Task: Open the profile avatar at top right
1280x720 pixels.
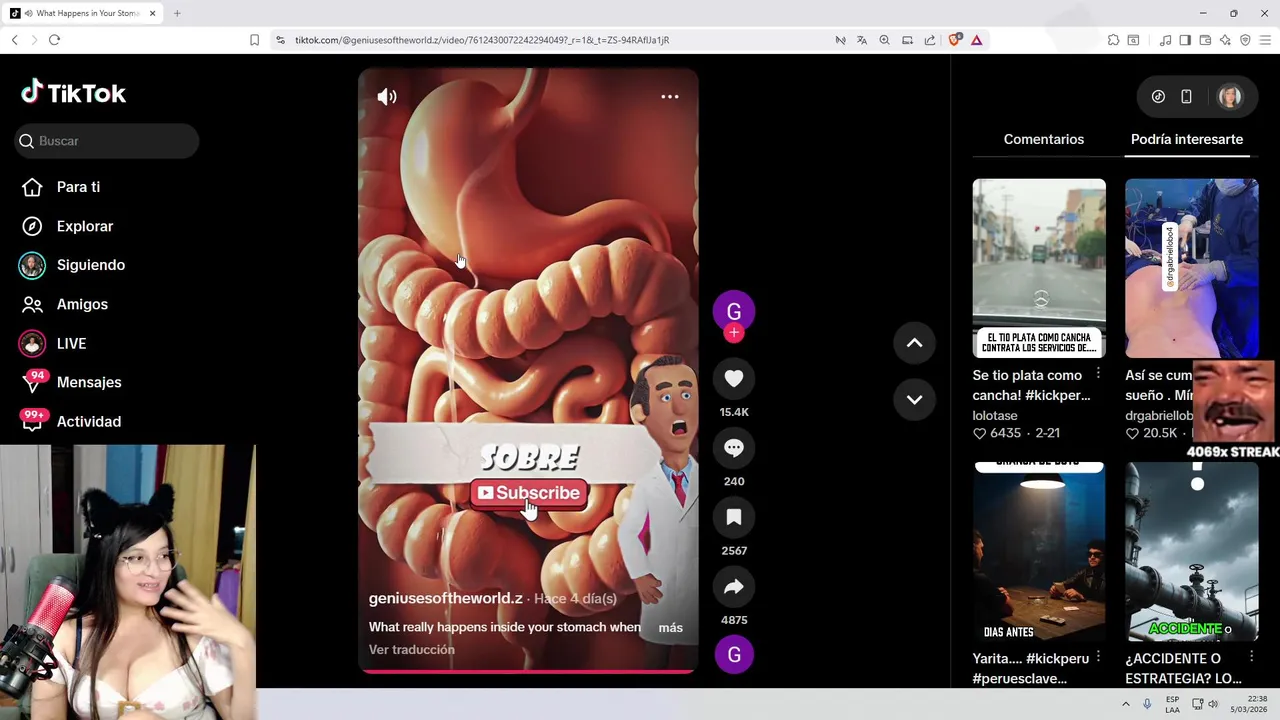Action: coord(1229,97)
